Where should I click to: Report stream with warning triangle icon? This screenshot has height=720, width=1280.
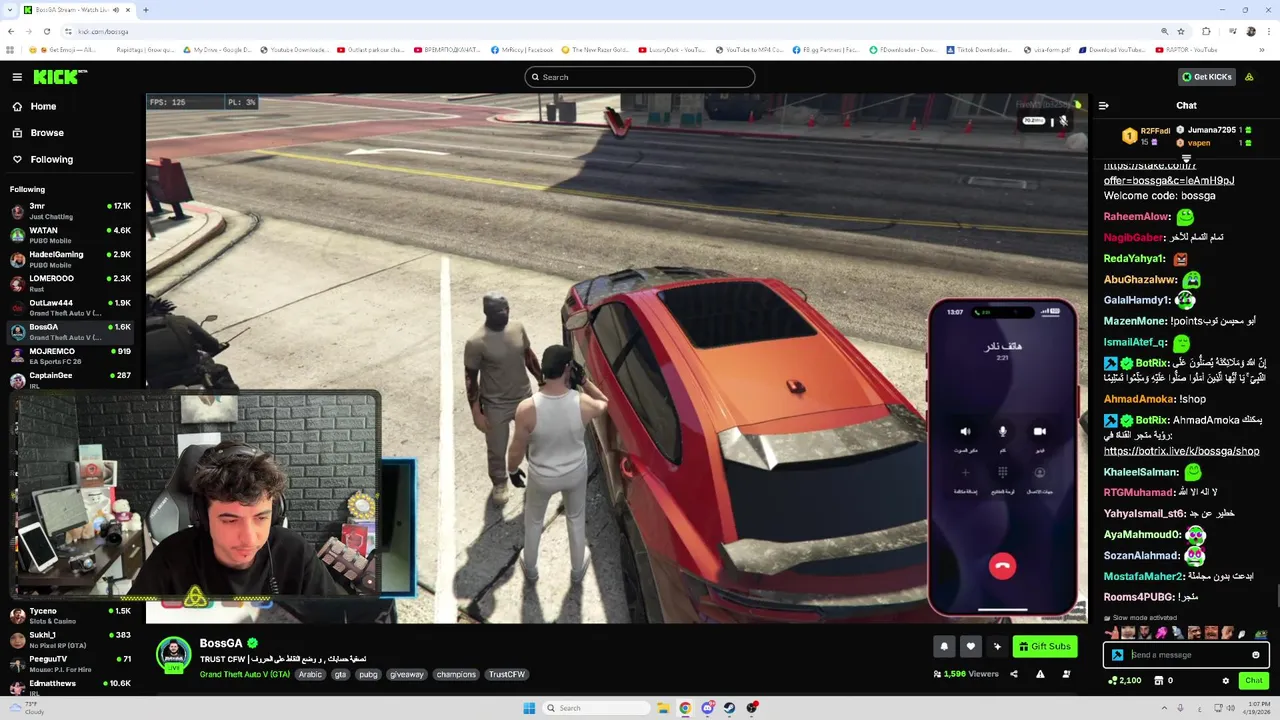pyautogui.click(x=1040, y=674)
